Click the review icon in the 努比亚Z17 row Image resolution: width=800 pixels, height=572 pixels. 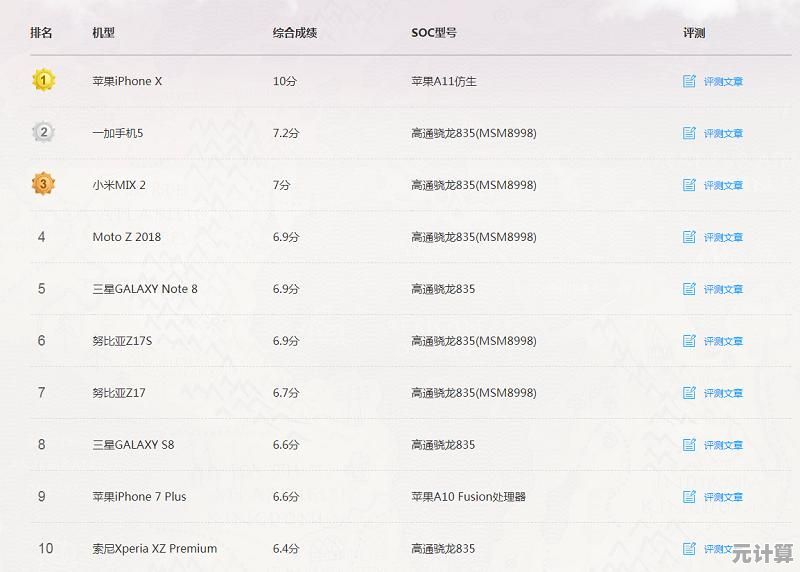(689, 393)
